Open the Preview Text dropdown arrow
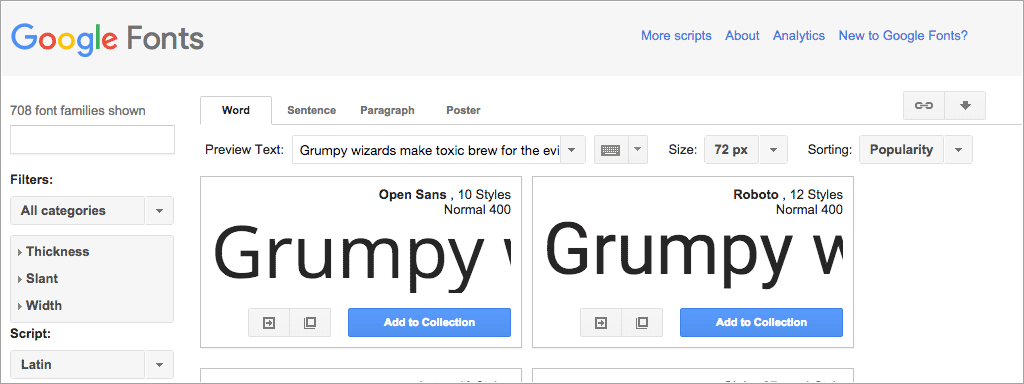Image resolution: width=1024 pixels, height=384 pixels. (573, 150)
